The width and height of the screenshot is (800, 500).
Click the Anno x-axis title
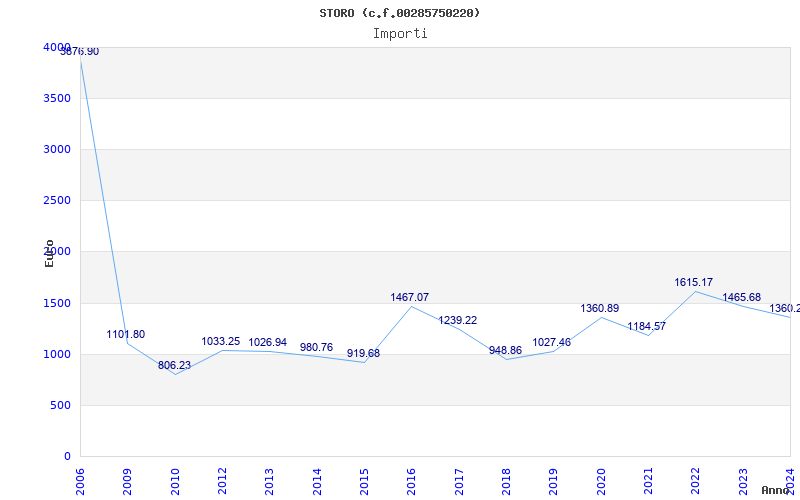pos(777,490)
